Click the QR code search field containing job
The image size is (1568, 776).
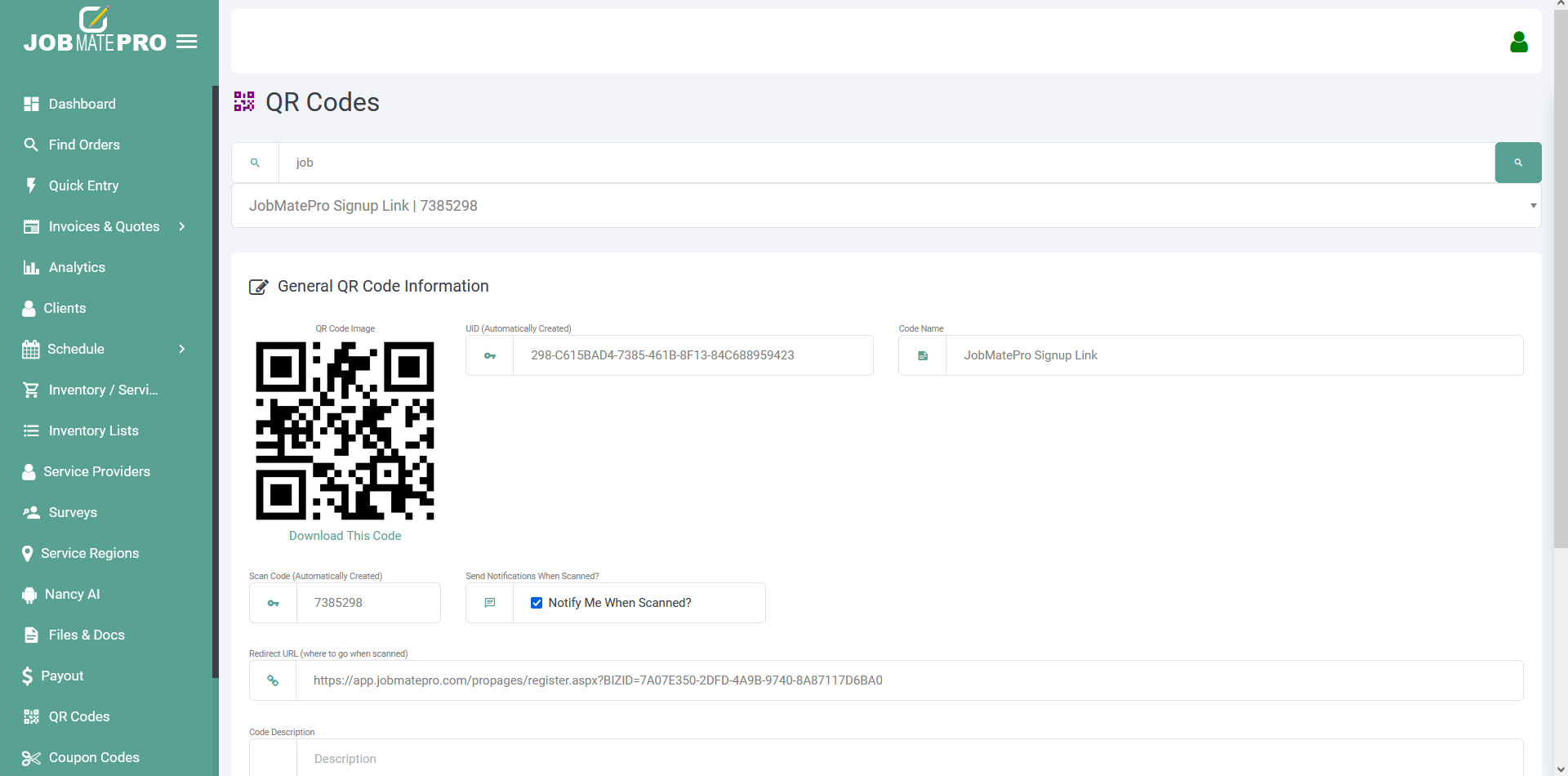click(x=887, y=163)
